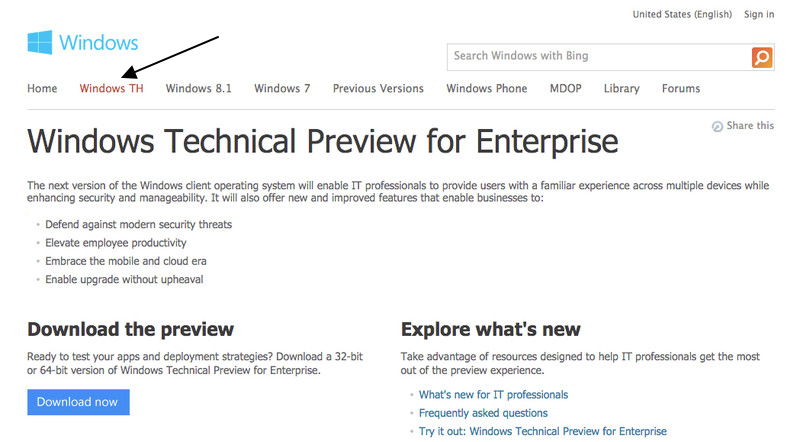Click the Sign in link
Screen dimensions: 800x442
coord(759,14)
